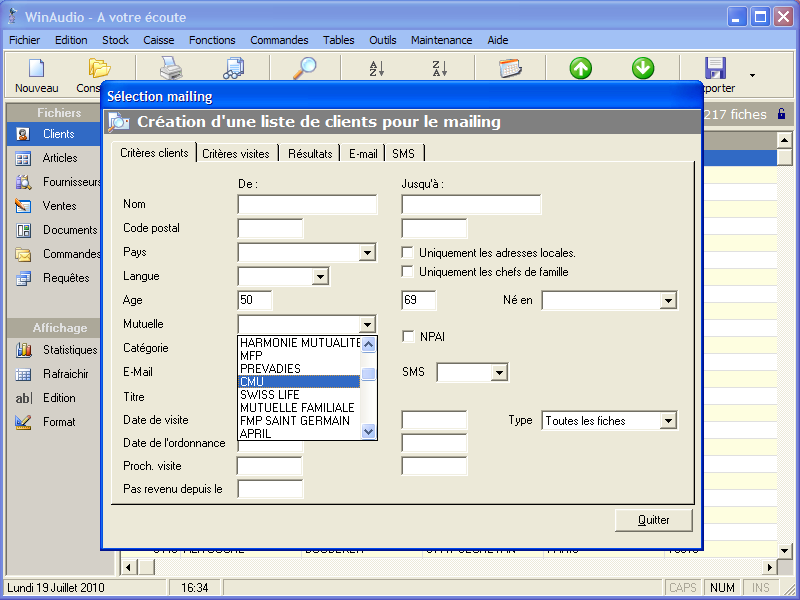The width and height of the screenshot is (800, 600).
Task: Open Statistiques in the Affichage panel
Action: click(69, 350)
